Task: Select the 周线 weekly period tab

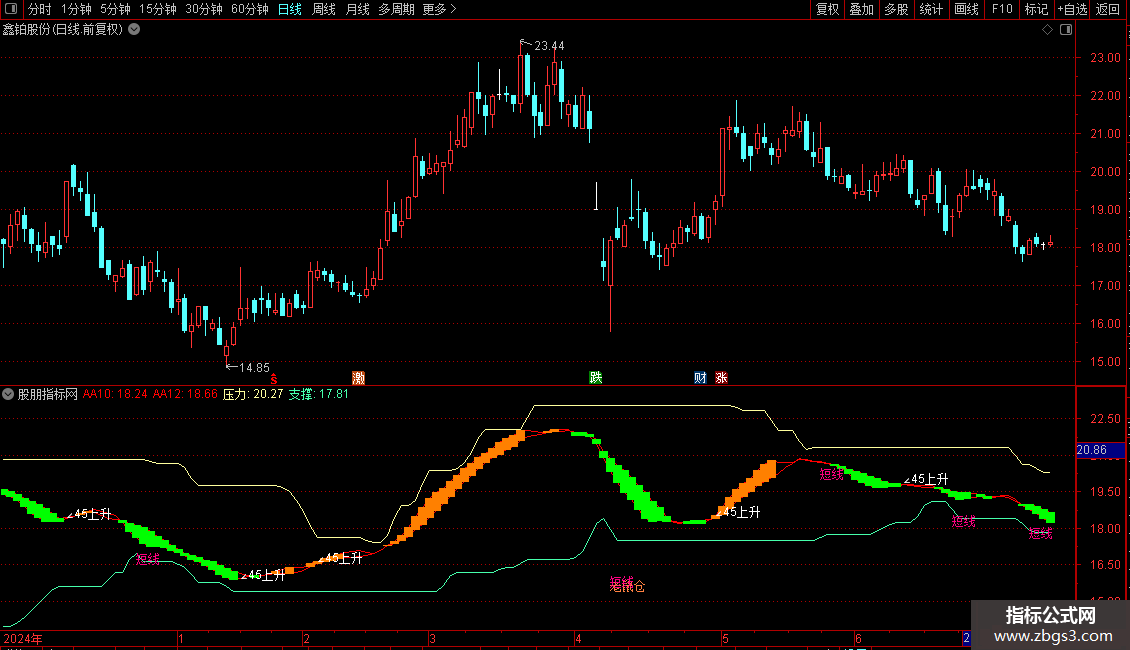Action: pyautogui.click(x=324, y=9)
